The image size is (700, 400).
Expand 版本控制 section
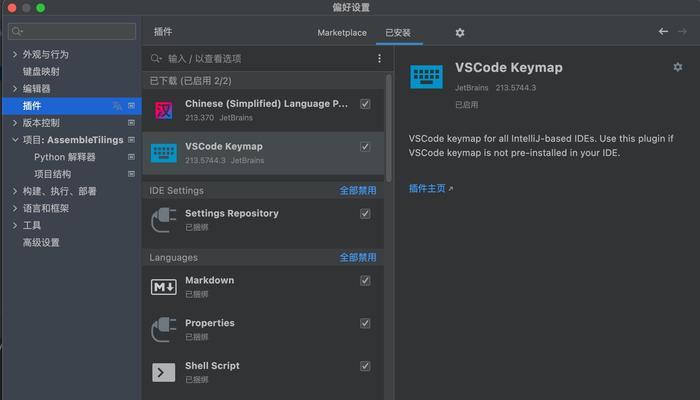tap(15, 122)
